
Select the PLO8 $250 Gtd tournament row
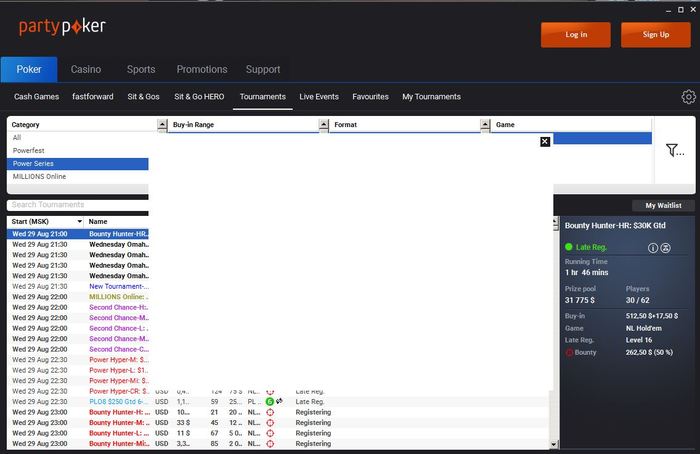click(278, 402)
